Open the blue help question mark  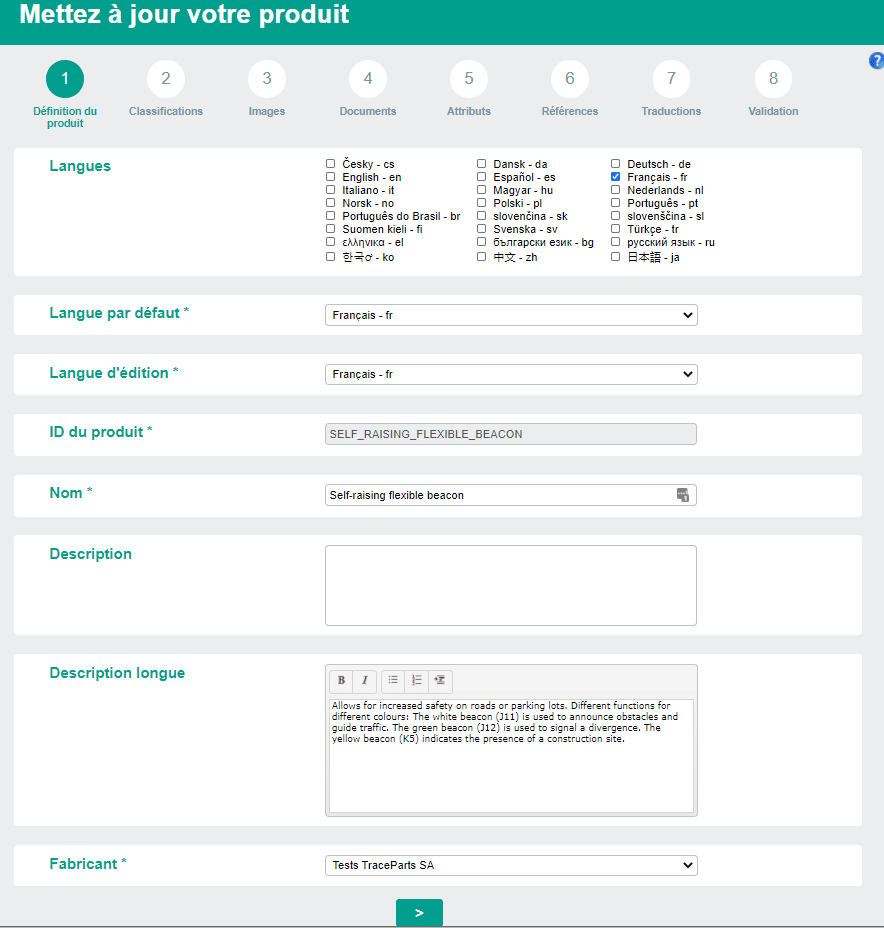(x=876, y=61)
